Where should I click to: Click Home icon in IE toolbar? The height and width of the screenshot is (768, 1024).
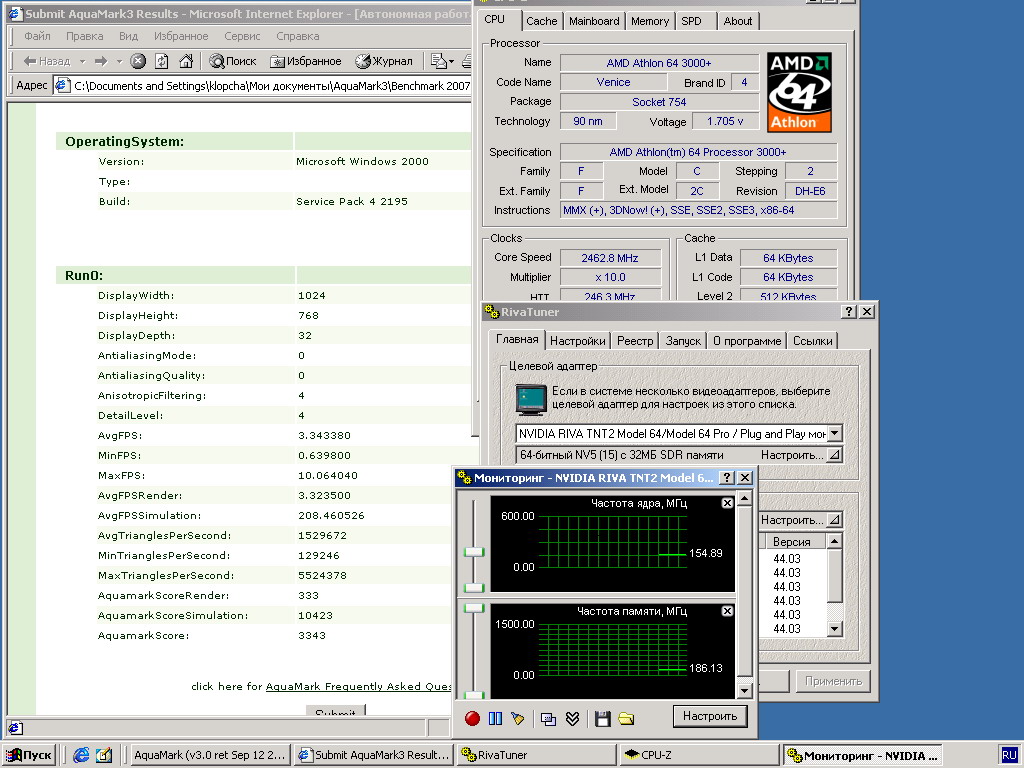186,61
